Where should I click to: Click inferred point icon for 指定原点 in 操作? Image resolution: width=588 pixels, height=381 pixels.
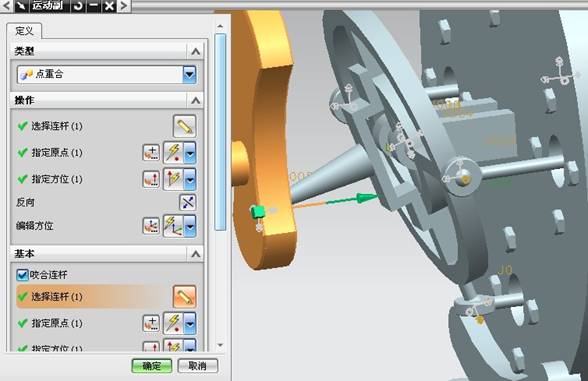click(173, 153)
